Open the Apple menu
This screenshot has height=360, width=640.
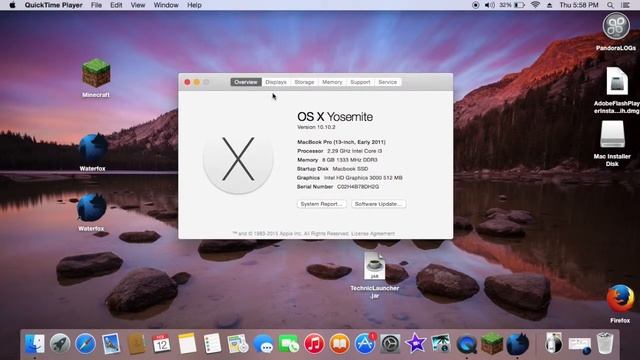[12, 5]
